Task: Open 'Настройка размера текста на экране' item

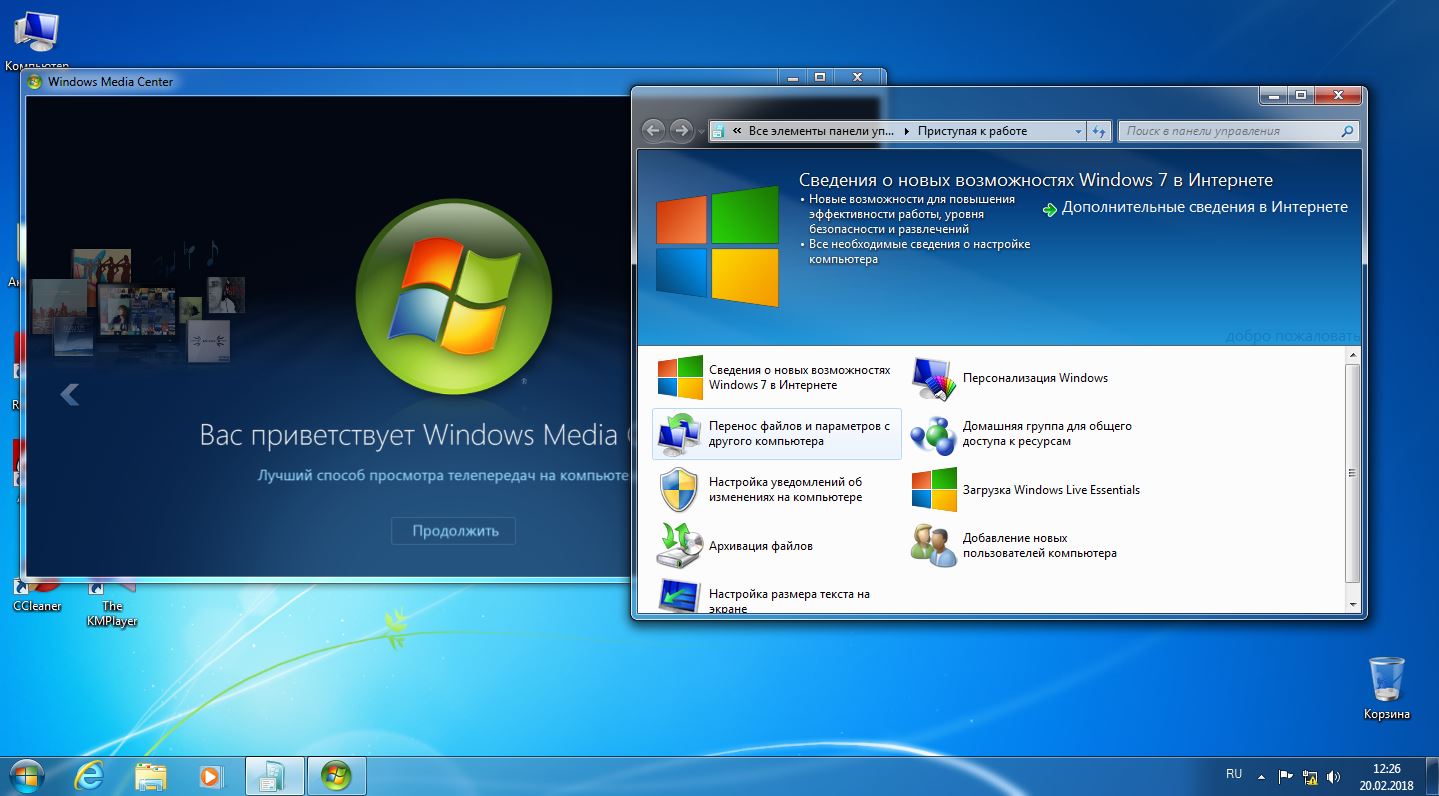Action: click(775, 596)
